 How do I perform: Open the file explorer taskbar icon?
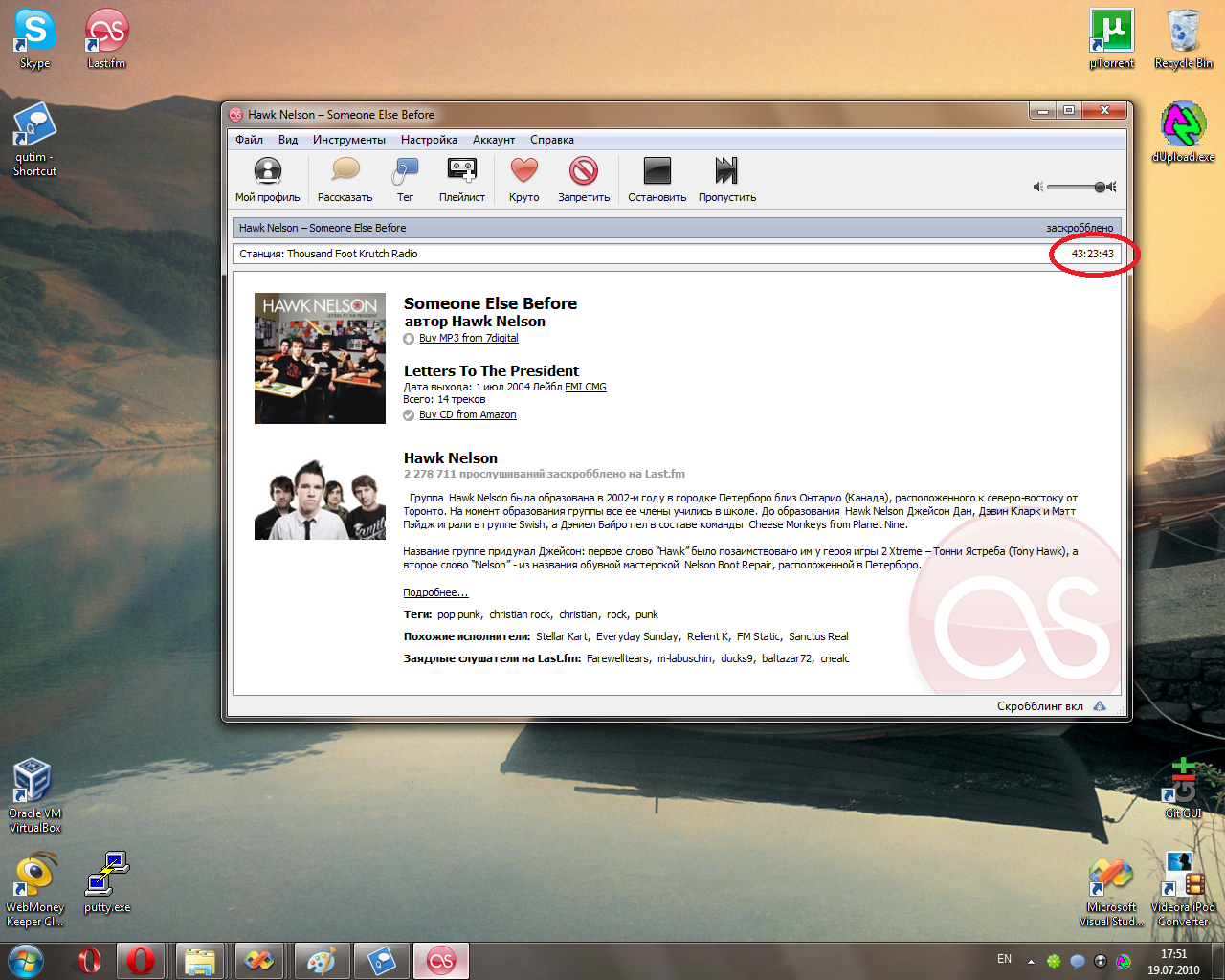(199, 961)
